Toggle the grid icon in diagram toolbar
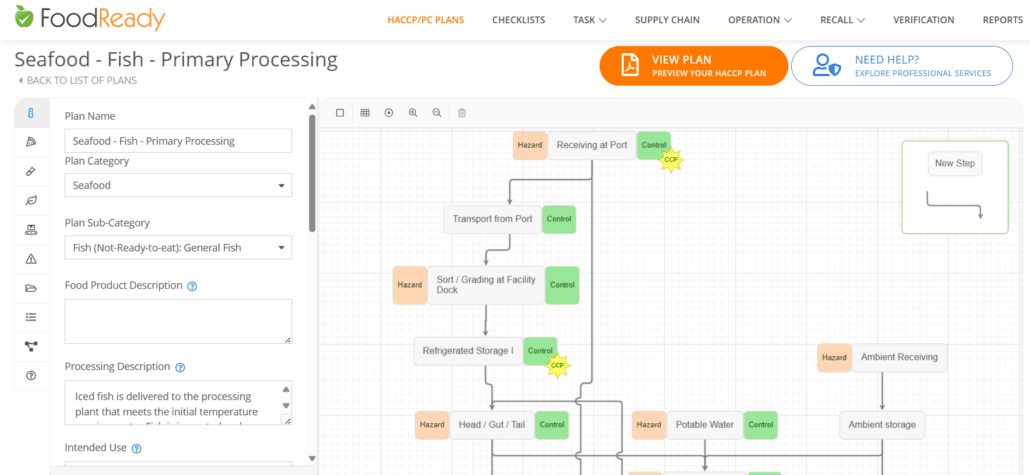Screen dimensions: 1030x475 click(365, 113)
